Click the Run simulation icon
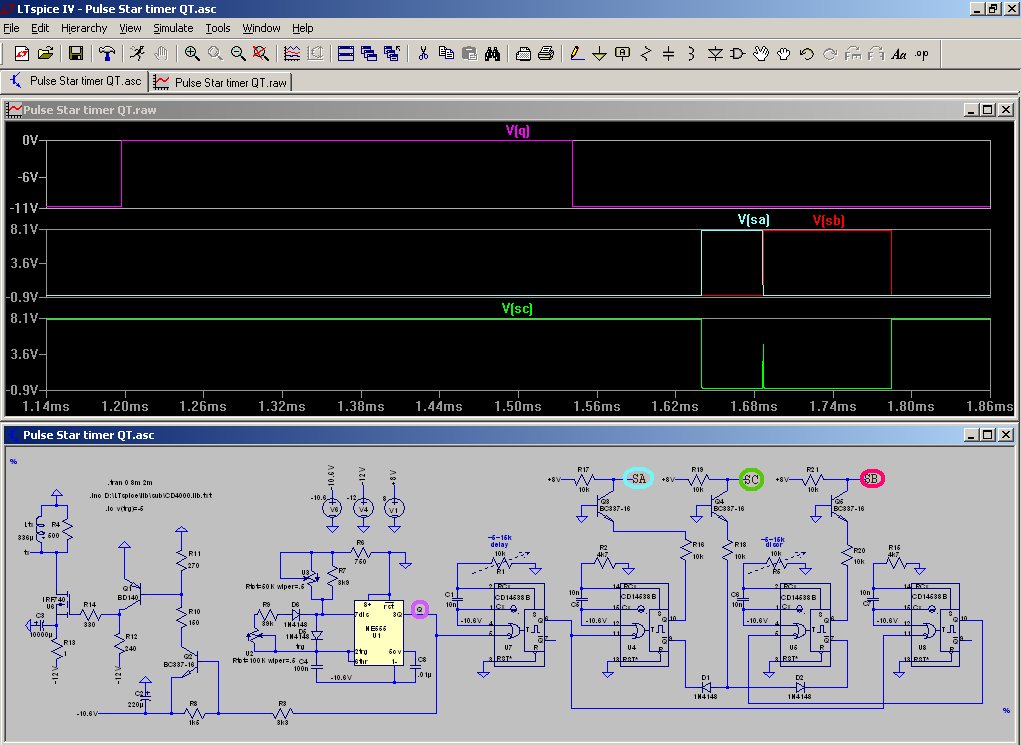The image size is (1021, 745). [136, 54]
